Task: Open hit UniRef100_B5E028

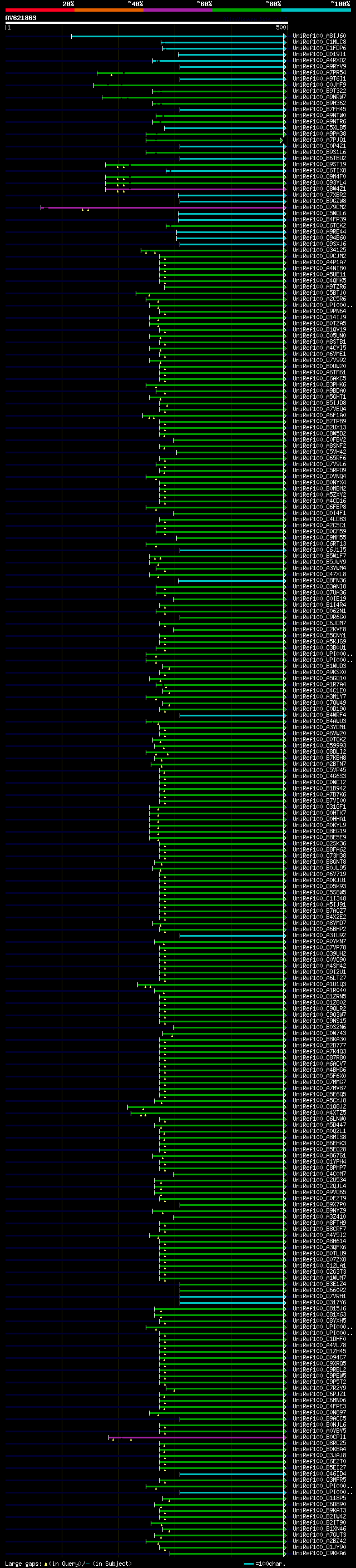Action: click(319, 1149)
